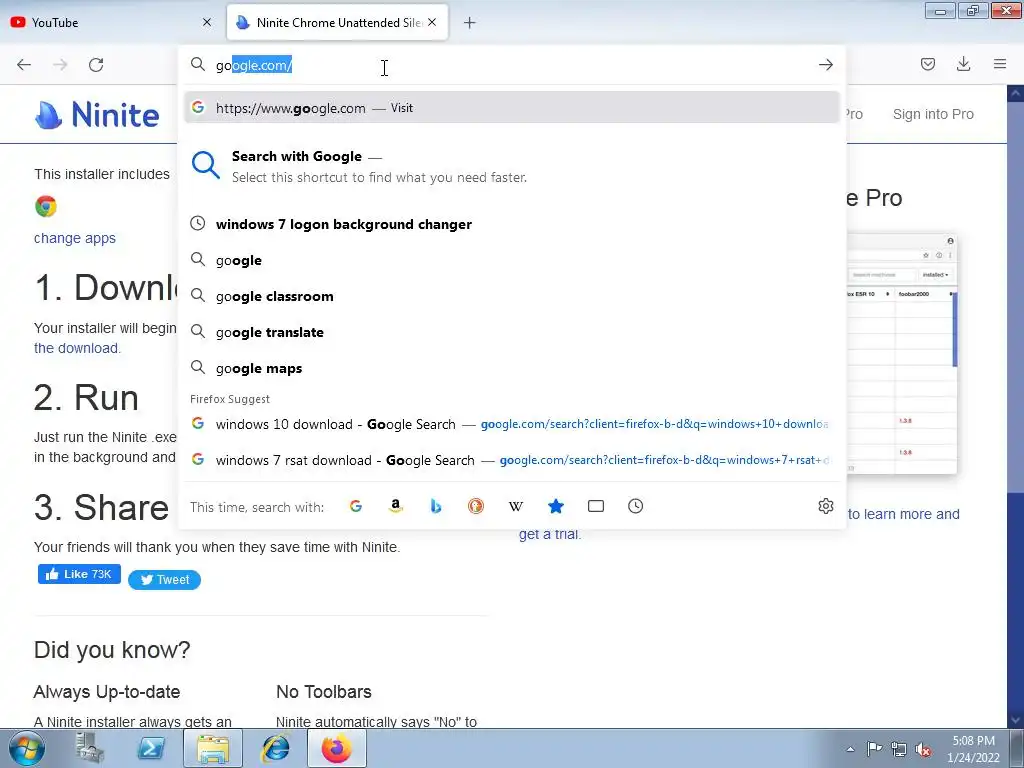Search bookmarks with the star icon

click(x=556, y=506)
